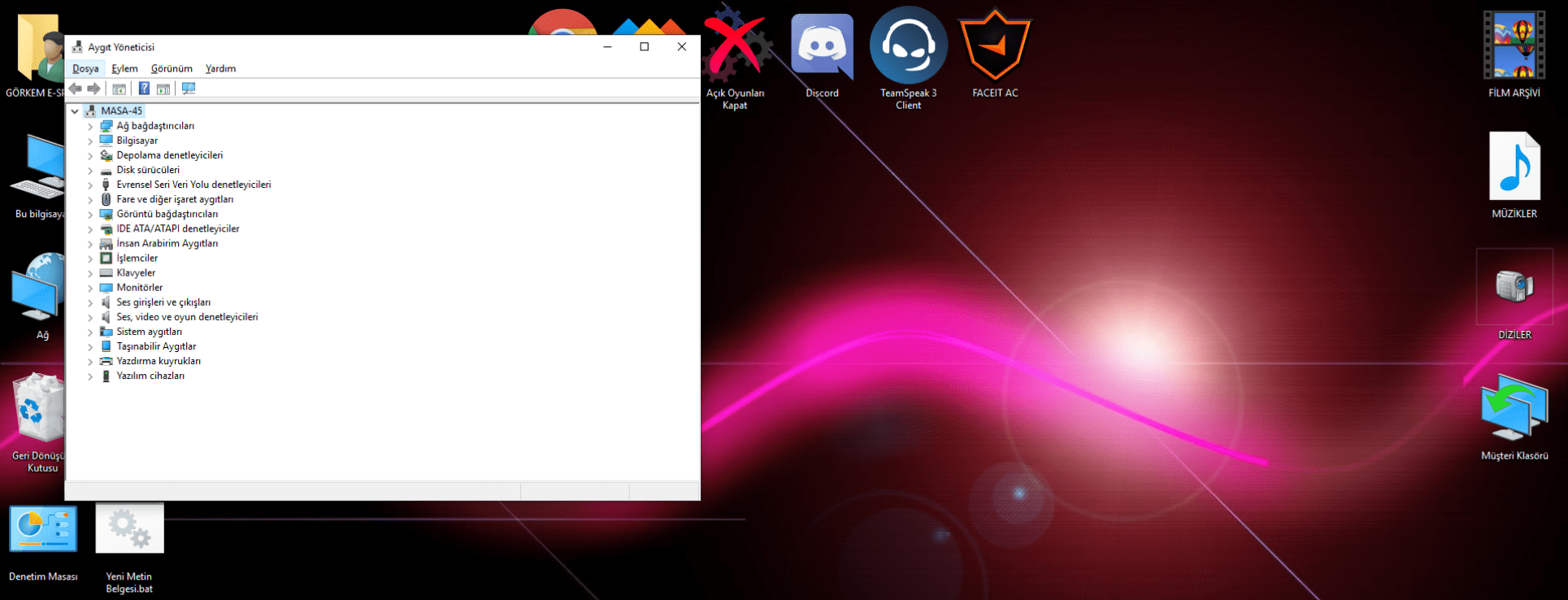Select the MASA-45 computer node
Image resolution: width=1568 pixels, height=600 pixels.
pyautogui.click(x=121, y=111)
